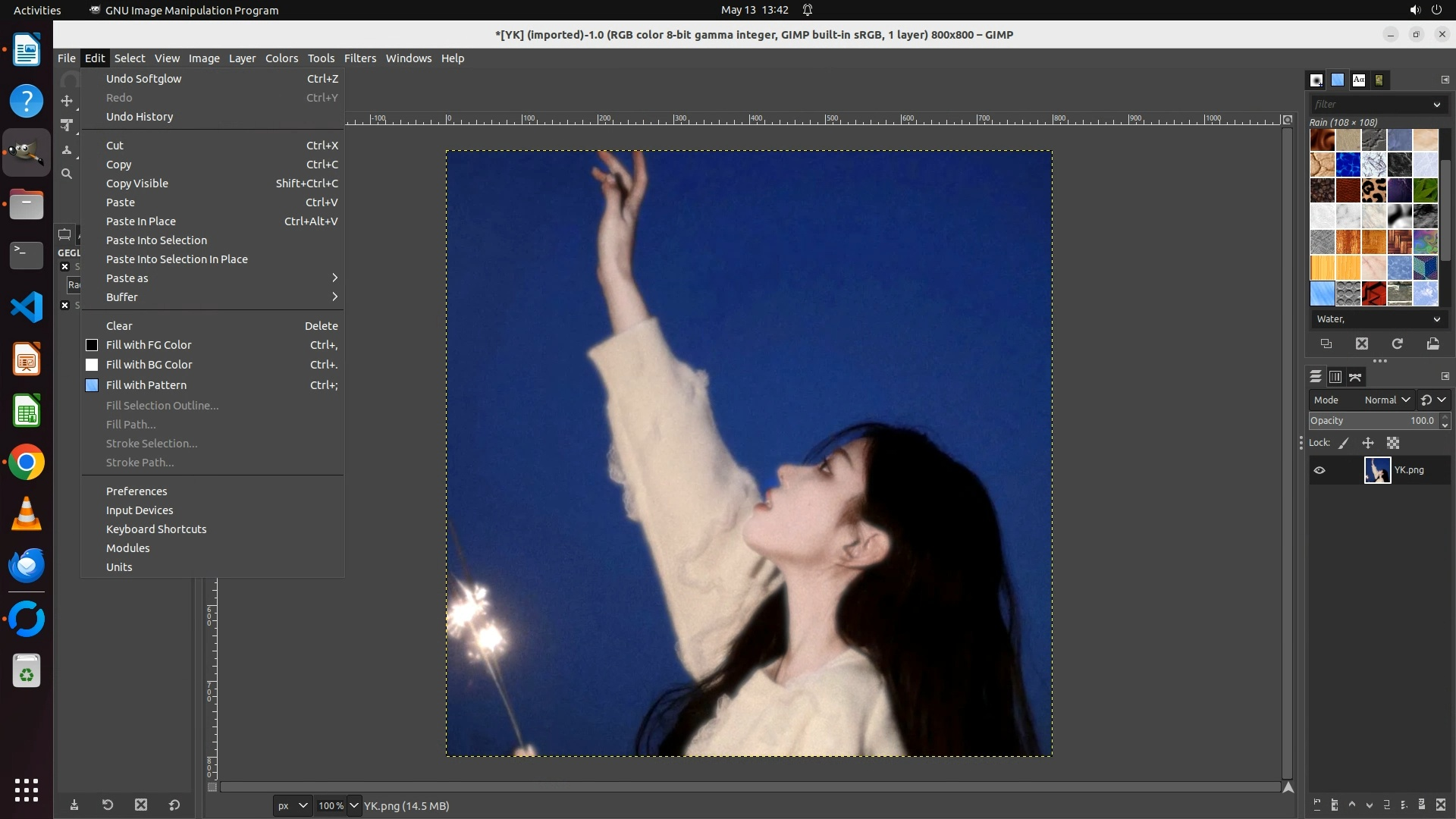1456x819 pixels.
Task: Toggle lock pixels brush icon
Action: [1344, 443]
